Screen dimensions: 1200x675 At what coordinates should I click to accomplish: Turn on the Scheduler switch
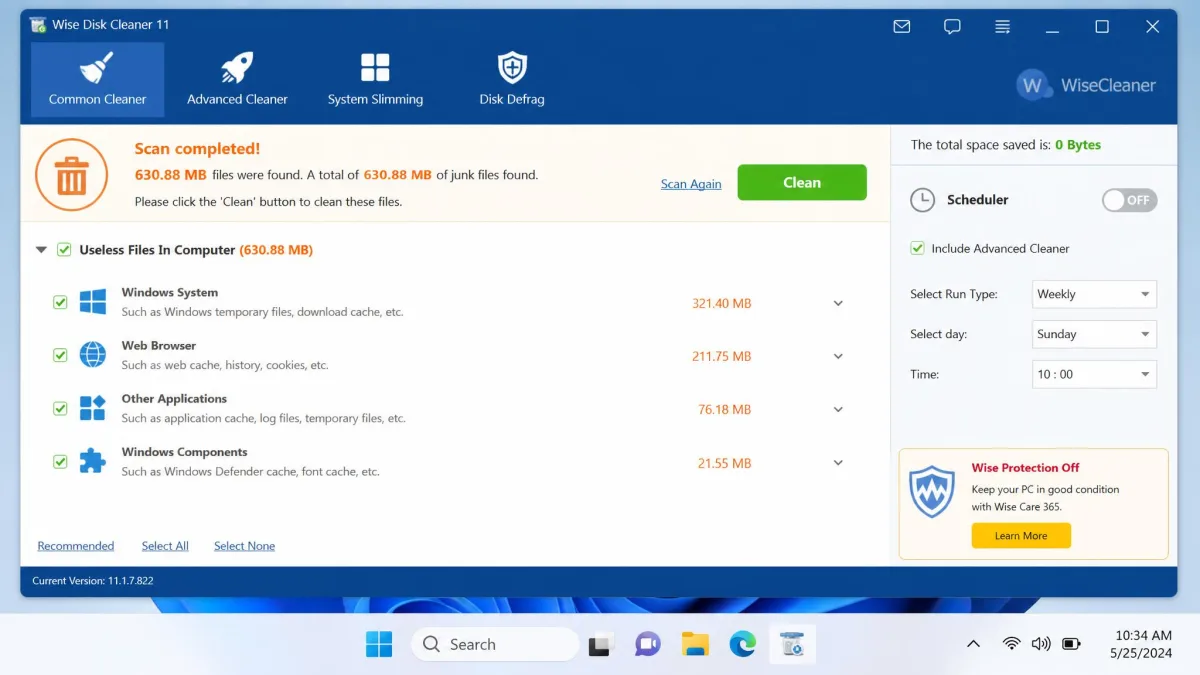[x=1130, y=200]
